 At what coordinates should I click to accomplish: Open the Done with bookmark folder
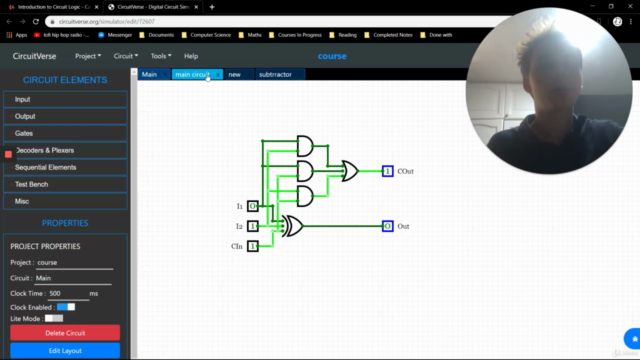coord(436,35)
